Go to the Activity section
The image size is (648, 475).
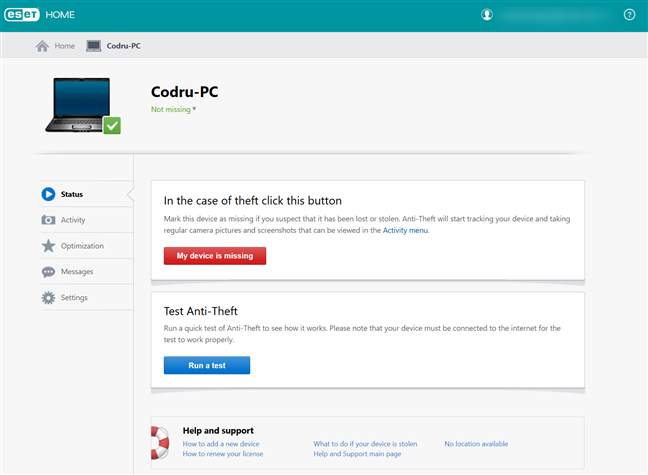pos(73,220)
